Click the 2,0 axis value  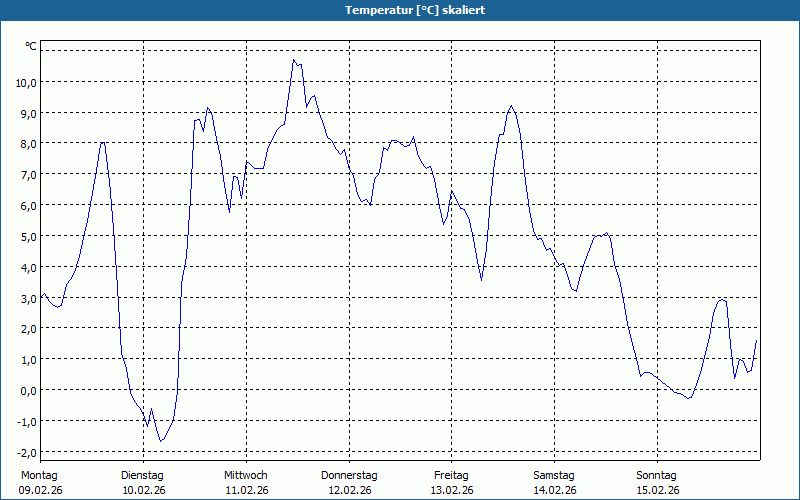(29, 330)
